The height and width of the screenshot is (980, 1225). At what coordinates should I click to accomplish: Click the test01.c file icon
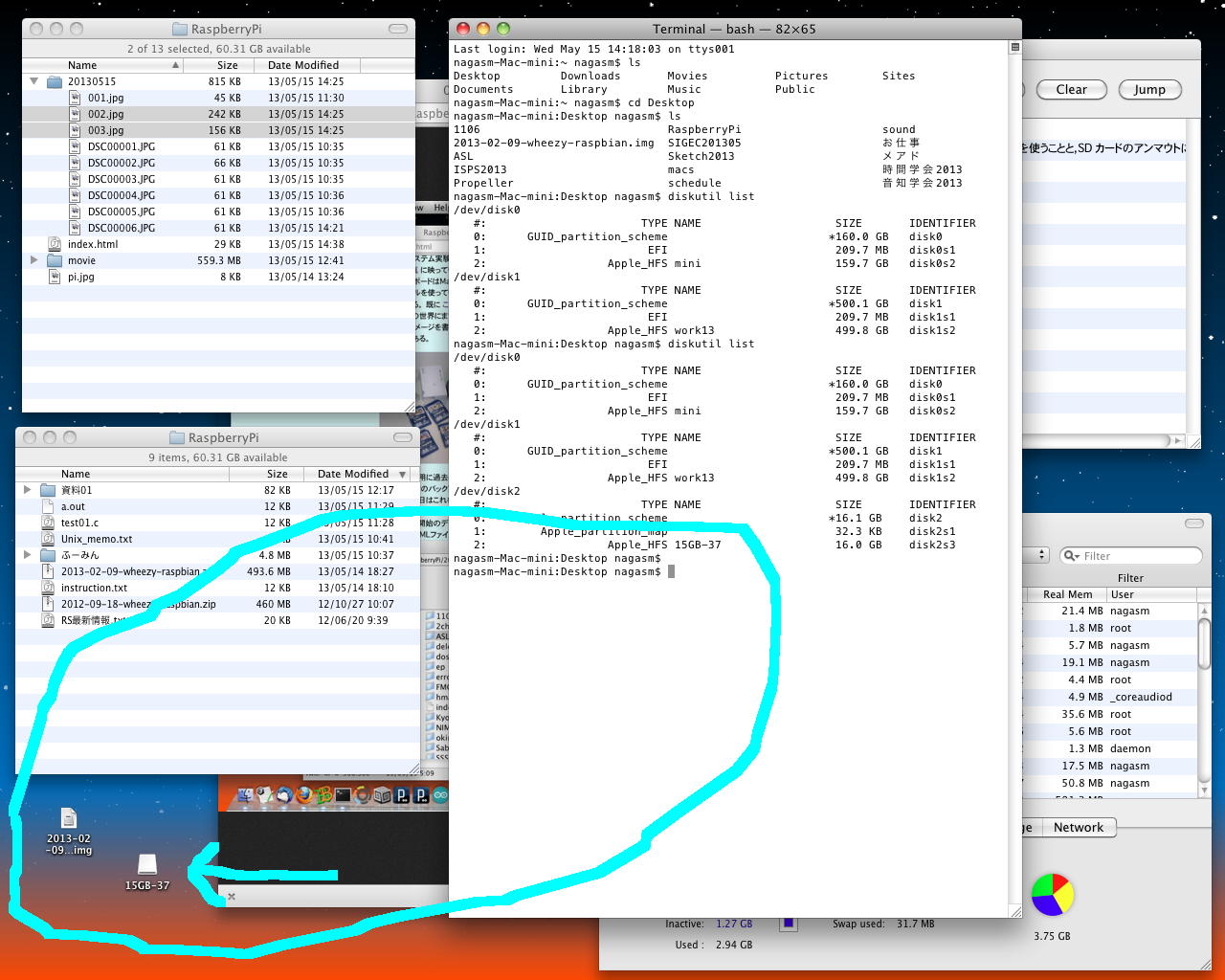[48, 523]
